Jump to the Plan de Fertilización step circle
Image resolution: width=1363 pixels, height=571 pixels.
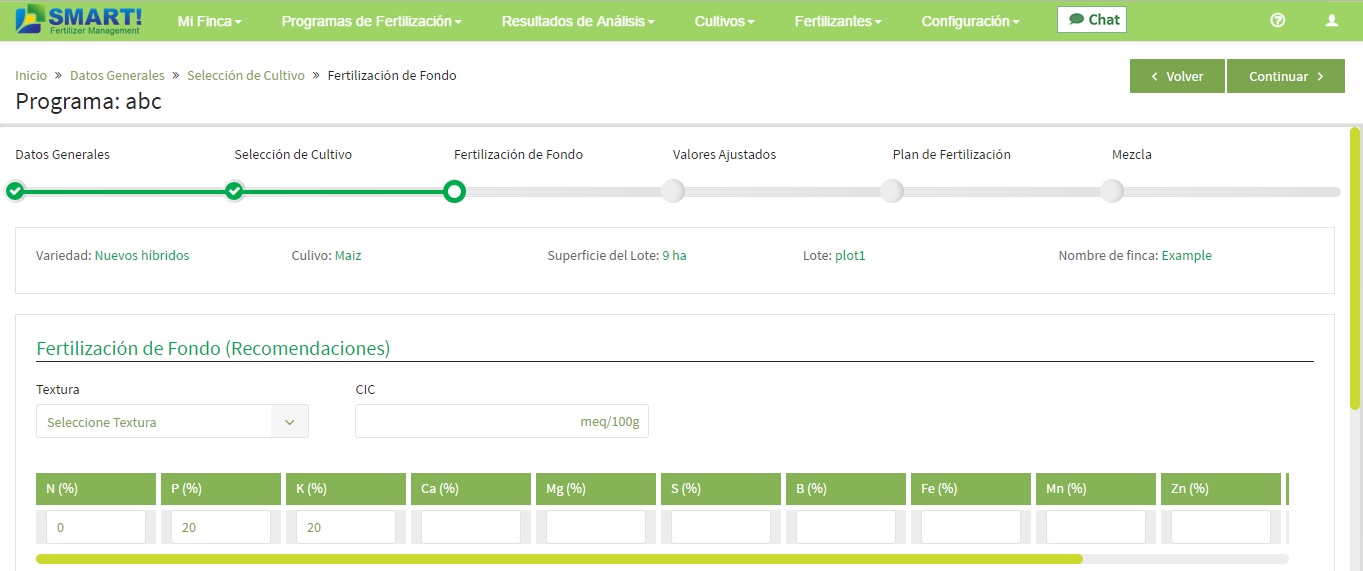(892, 191)
